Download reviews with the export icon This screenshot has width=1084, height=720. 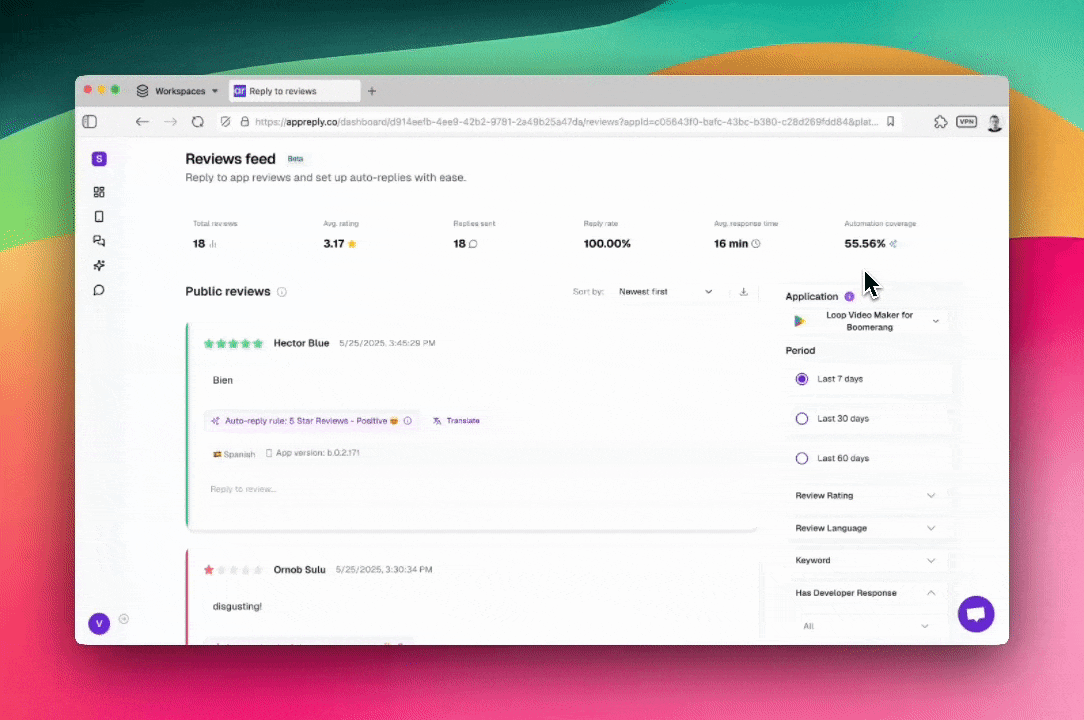pos(744,292)
